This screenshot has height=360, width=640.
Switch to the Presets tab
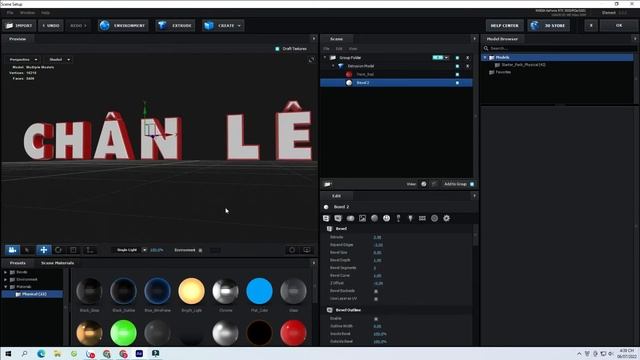coord(18,263)
